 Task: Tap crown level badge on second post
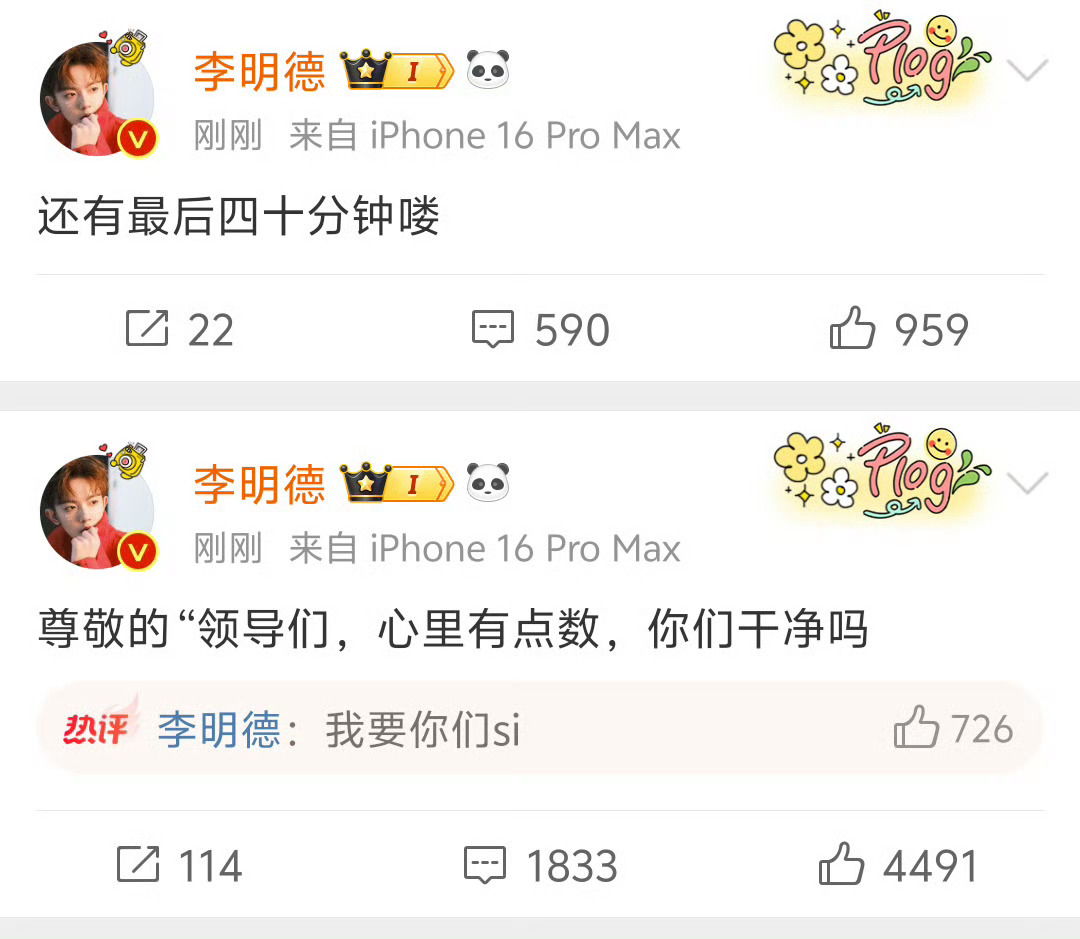pos(397,482)
